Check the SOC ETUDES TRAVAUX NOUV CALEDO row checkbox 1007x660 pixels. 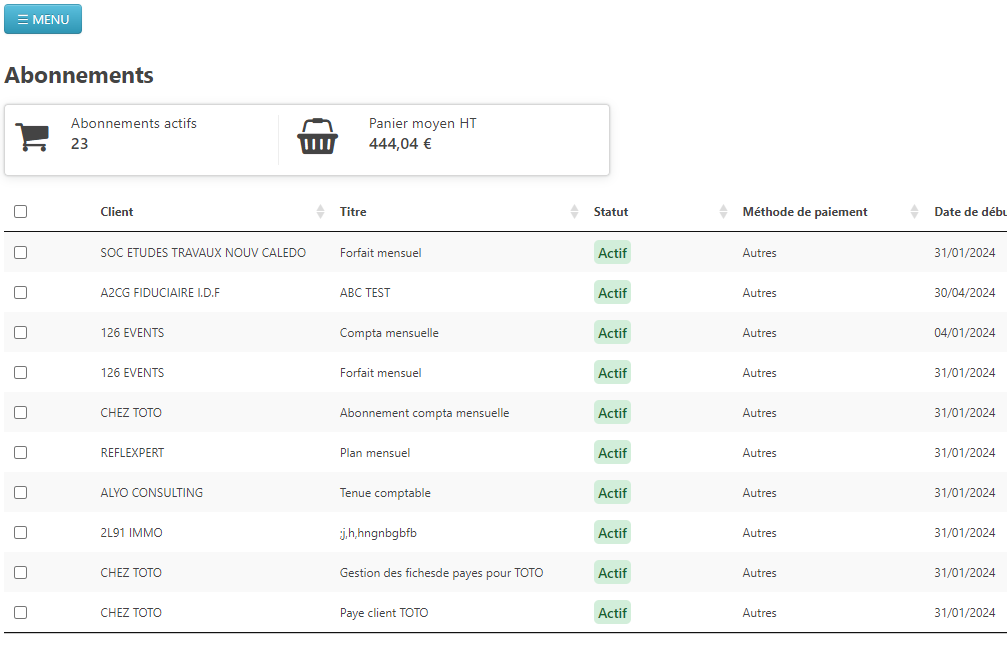pos(21,253)
